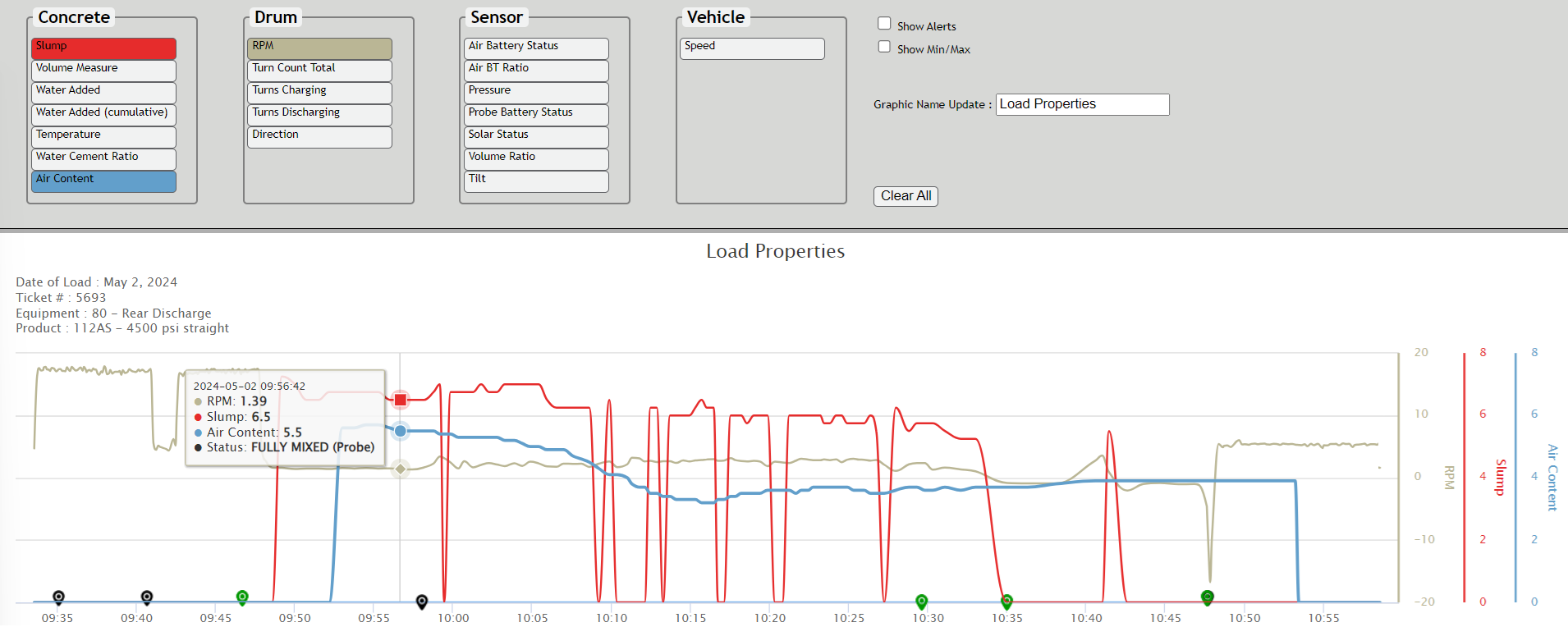The image size is (1568, 627).
Task: Click the black map pin near 09:35
Action: pos(58,597)
